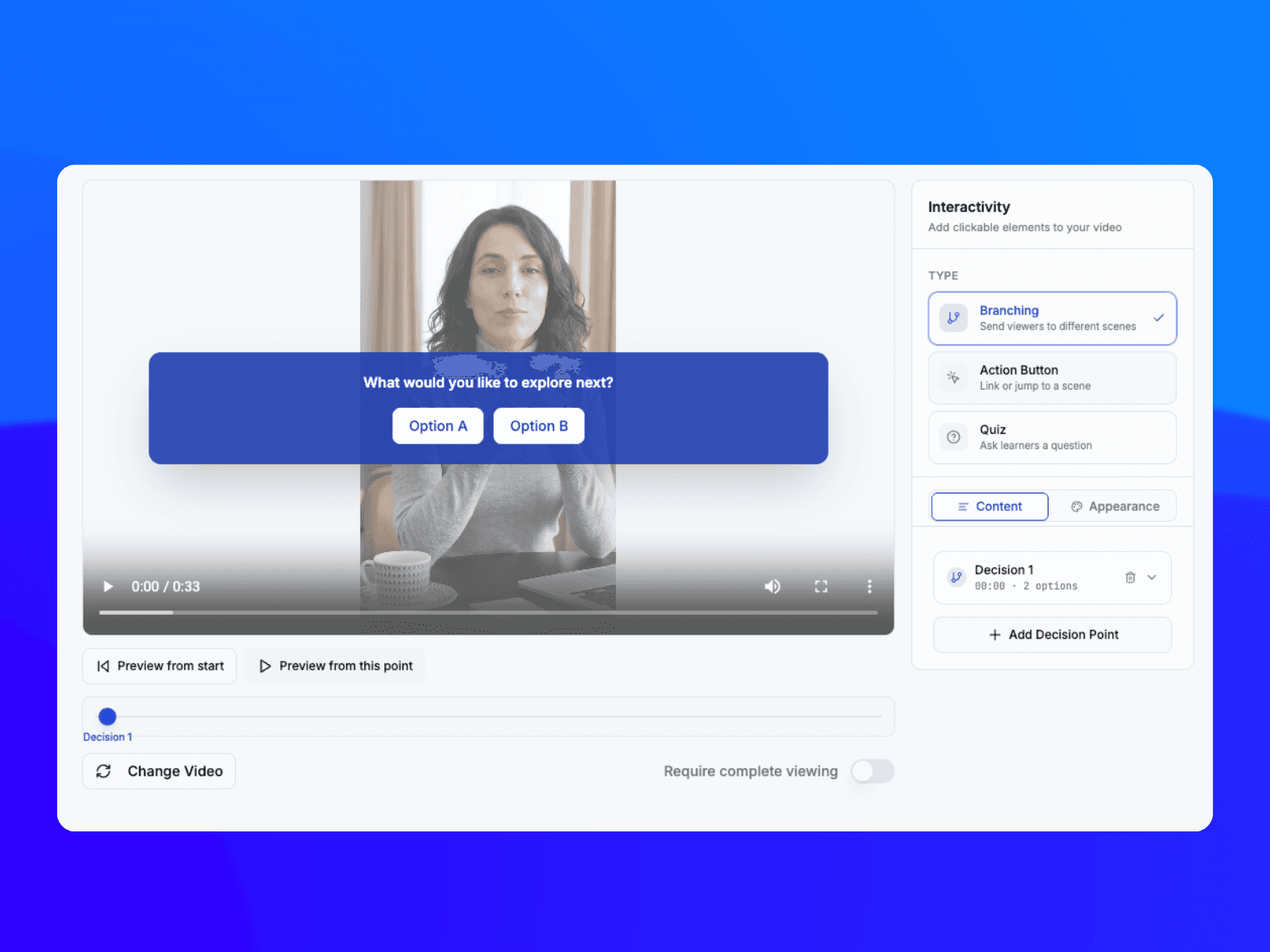This screenshot has height=952, width=1270.
Task: Open the video player's three-dot menu
Action: point(869,586)
